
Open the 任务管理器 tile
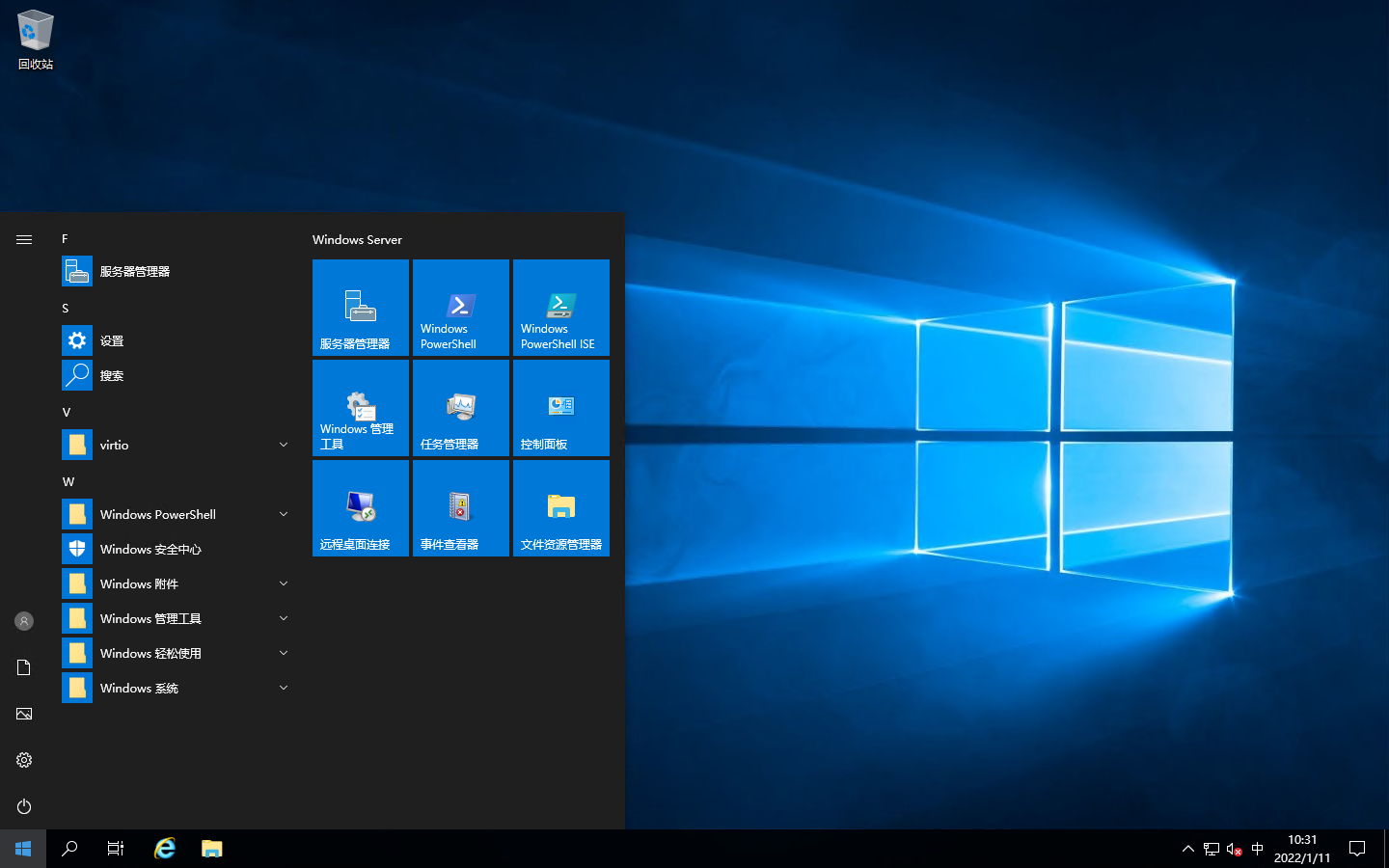(461, 408)
